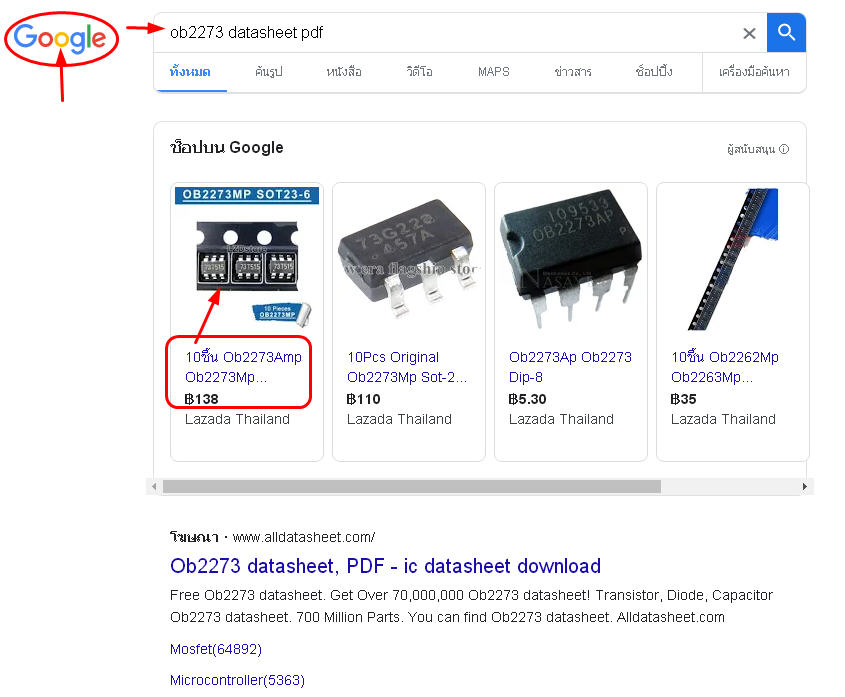Click the www.alldatasheet.com/ ad URL
This screenshot has width=845, height=697.
coord(303,537)
